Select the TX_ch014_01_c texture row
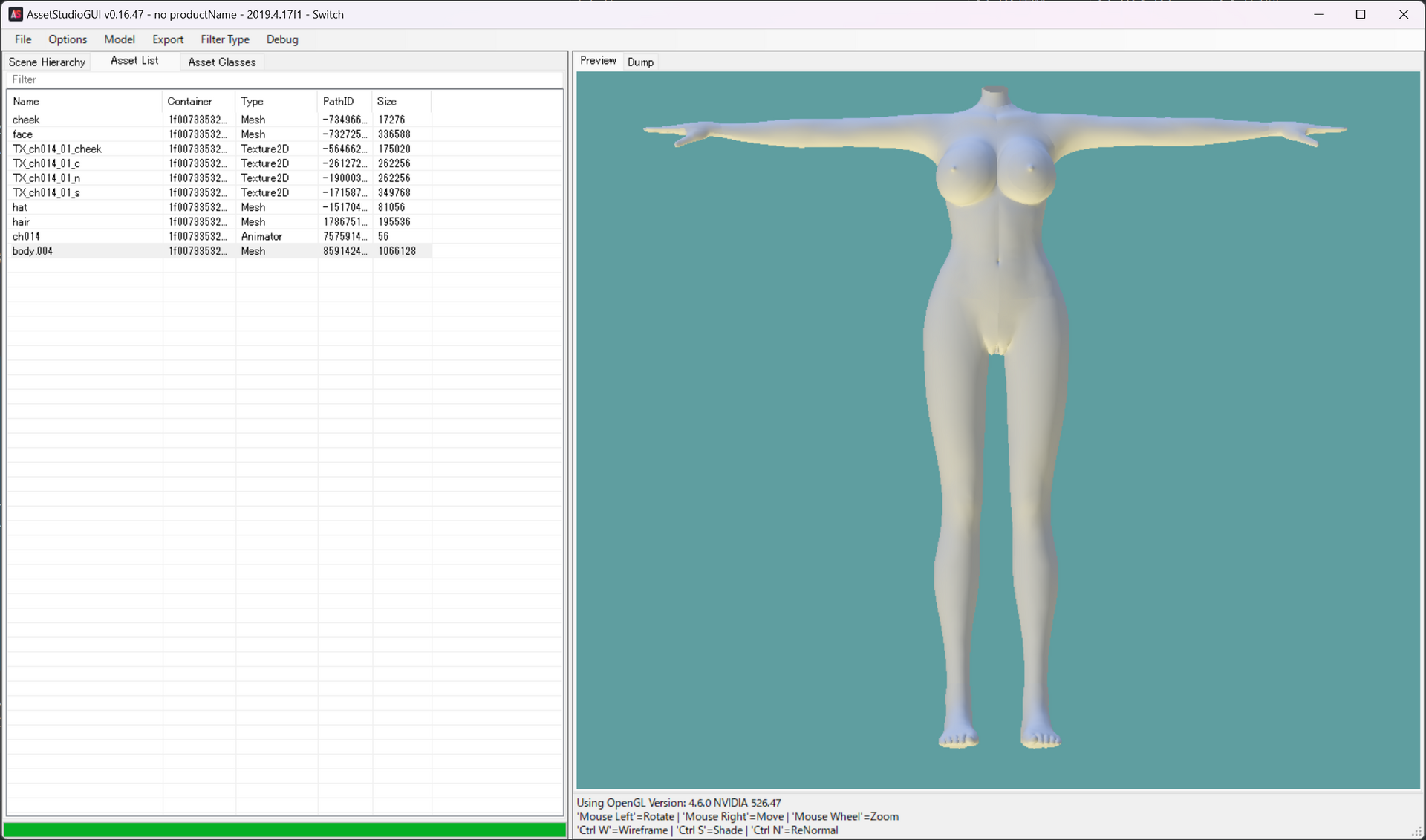Screen dimensions: 1426x840 (220, 163)
